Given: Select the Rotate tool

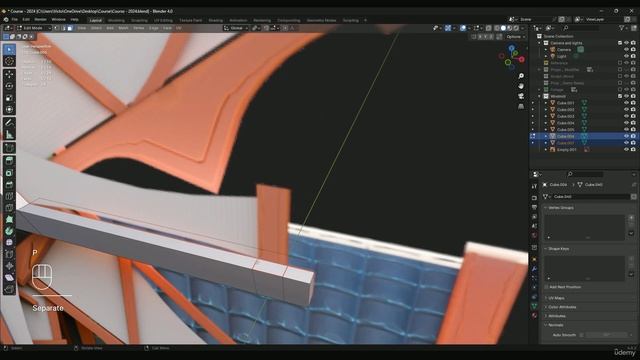Looking at the screenshot, I should [9, 86].
